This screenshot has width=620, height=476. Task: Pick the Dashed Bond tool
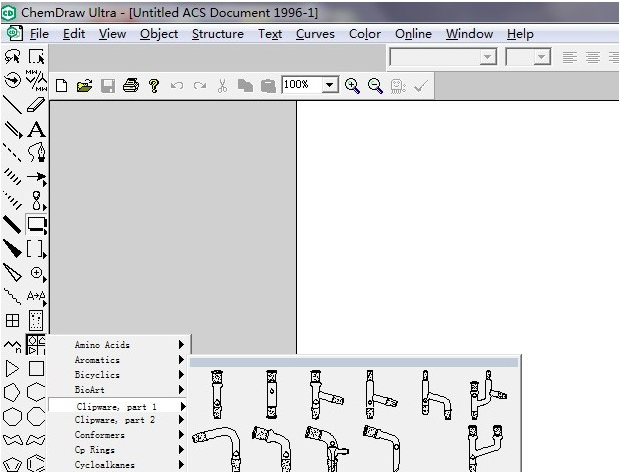(x=13, y=153)
